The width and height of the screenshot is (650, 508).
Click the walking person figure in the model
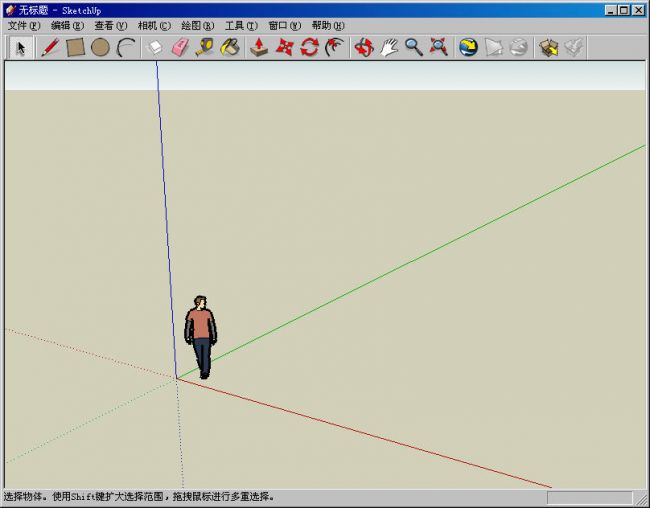click(201, 337)
